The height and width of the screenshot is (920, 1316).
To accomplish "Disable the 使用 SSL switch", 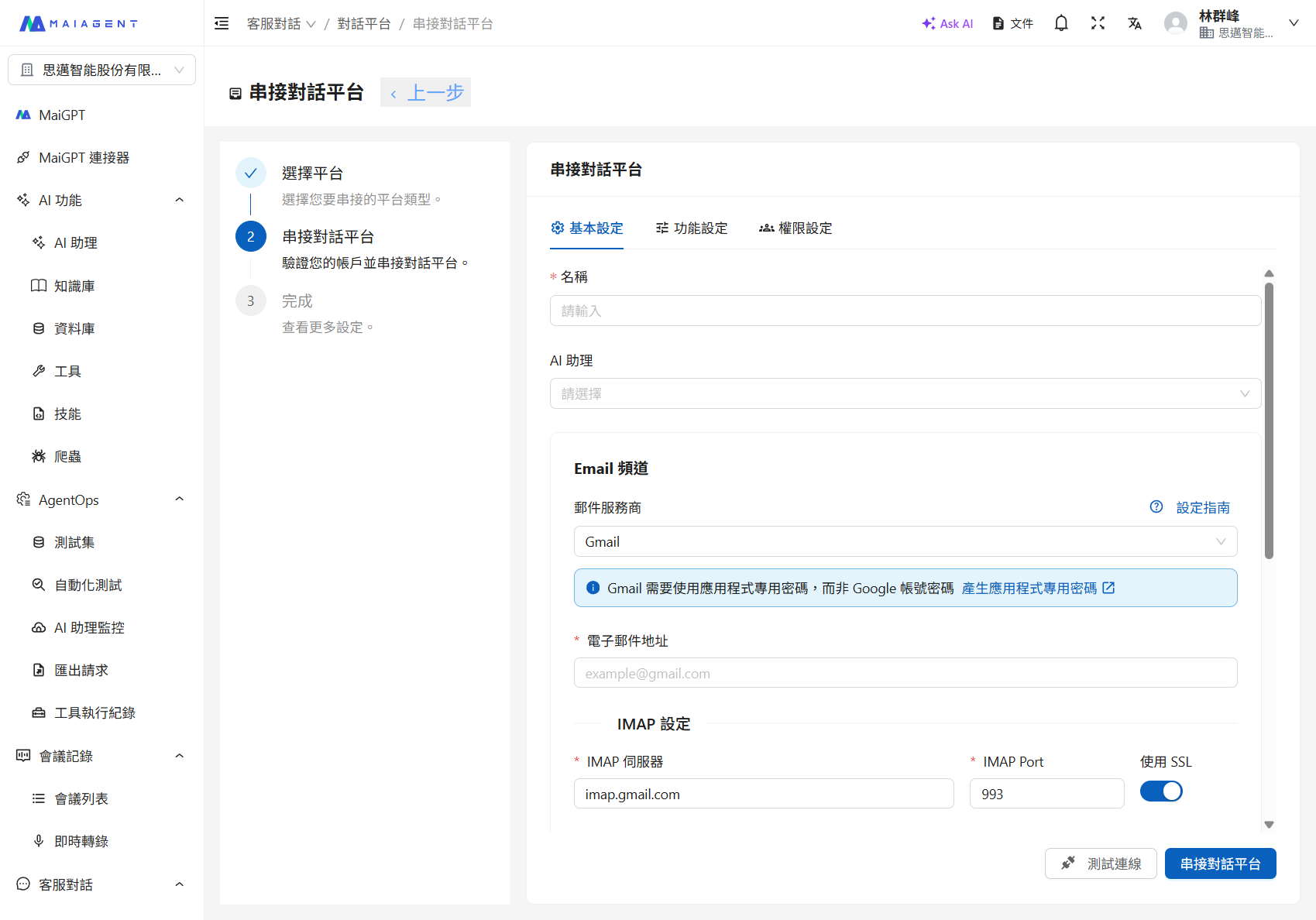I will (1160, 791).
